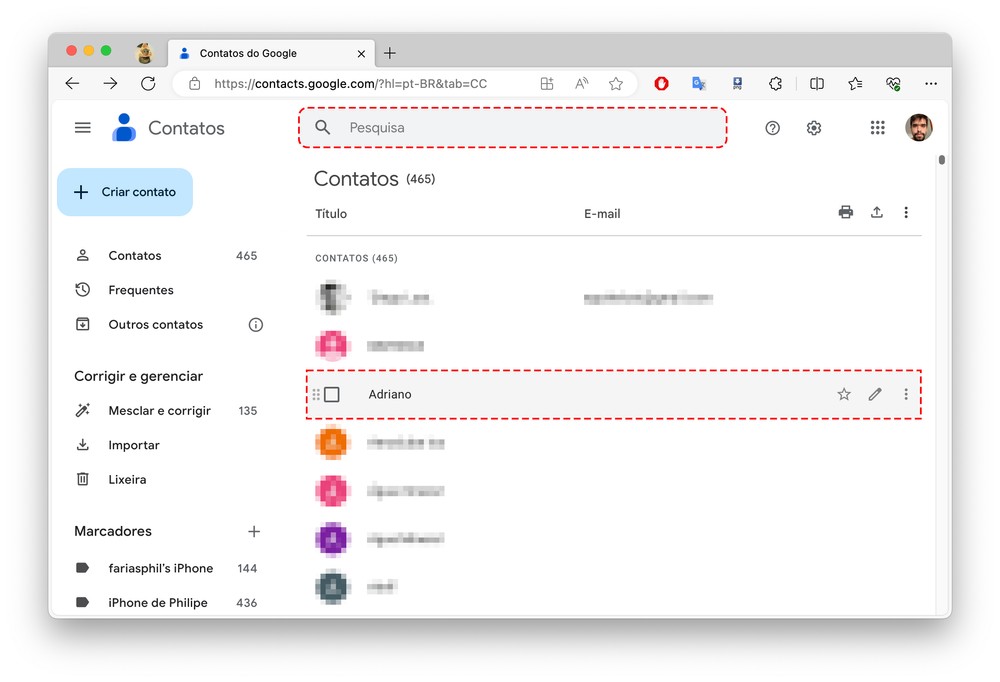The height and width of the screenshot is (682, 1000).
Task: Star the Adriano contact
Action: (x=844, y=394)
